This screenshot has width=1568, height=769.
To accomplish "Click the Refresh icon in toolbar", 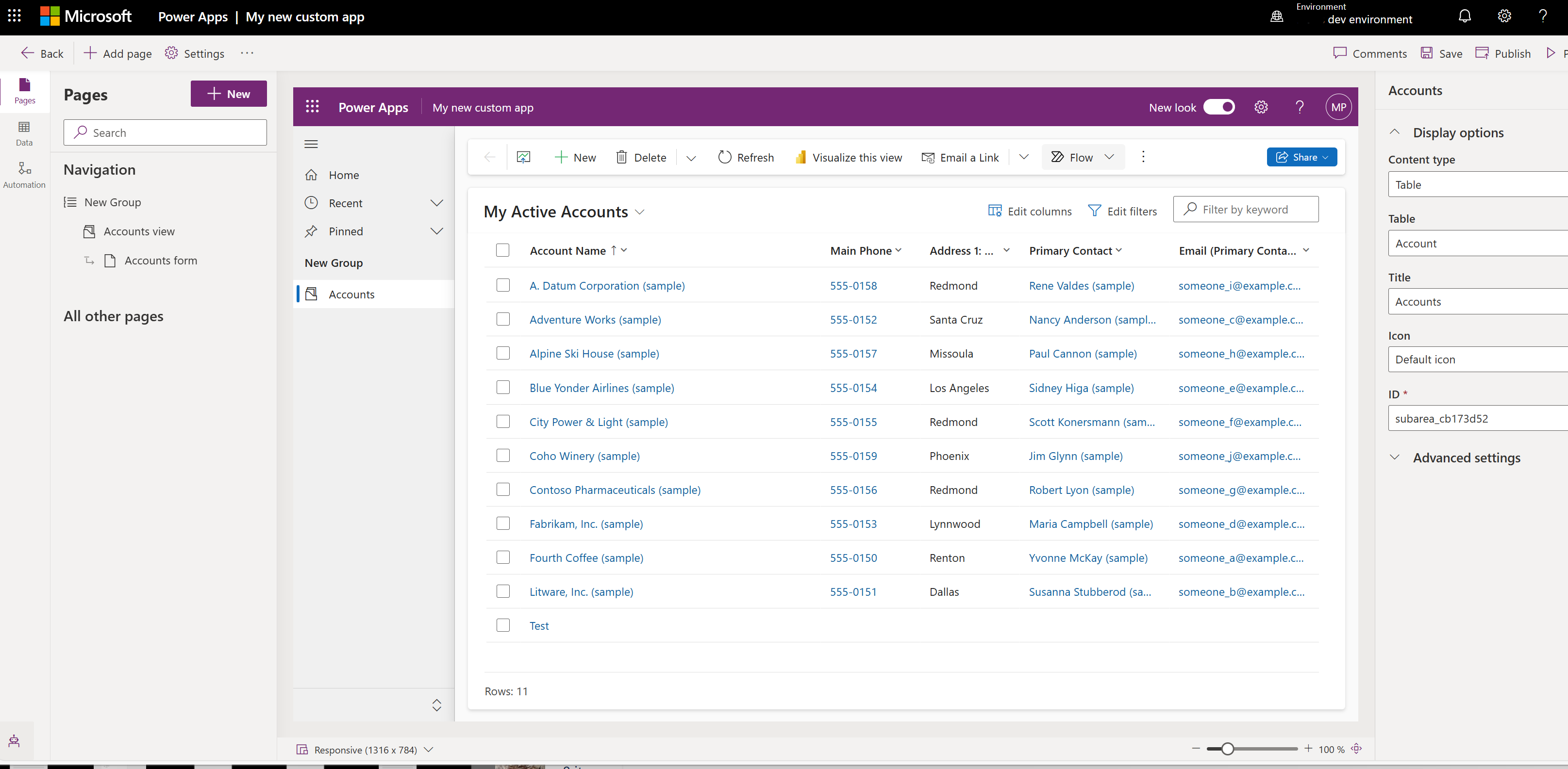I will (724, 157).
